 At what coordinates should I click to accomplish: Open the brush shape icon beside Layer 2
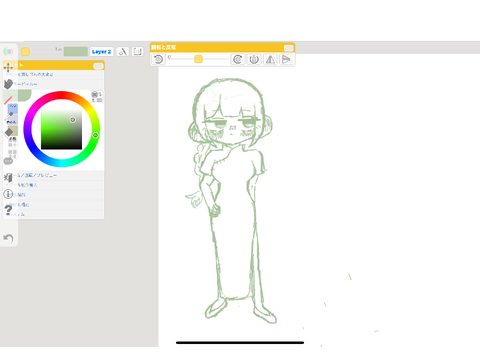click(123, 51)
